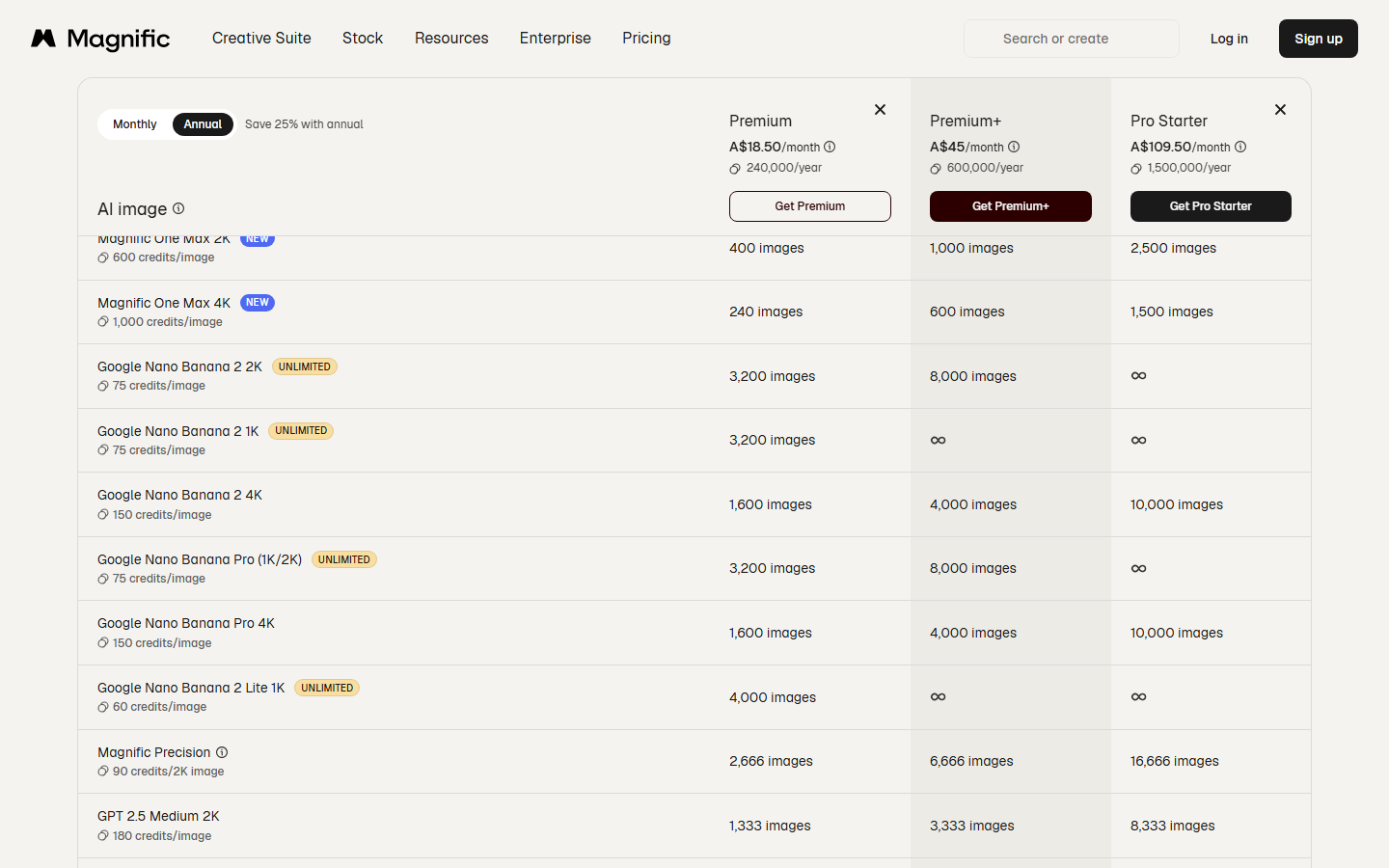
Task: Click the 'Google Nano Banana 2 4K' row title
Action: click(179, 495)
